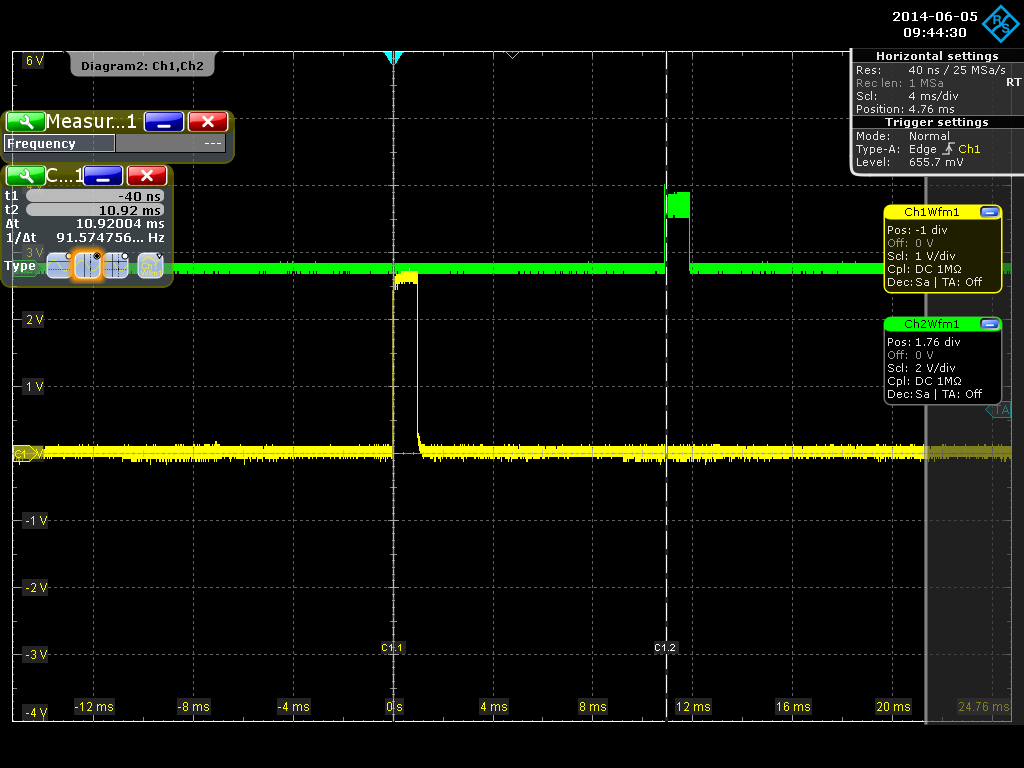
Task: Click the t1 cursor position field
Action: click(x=95, y=196)
